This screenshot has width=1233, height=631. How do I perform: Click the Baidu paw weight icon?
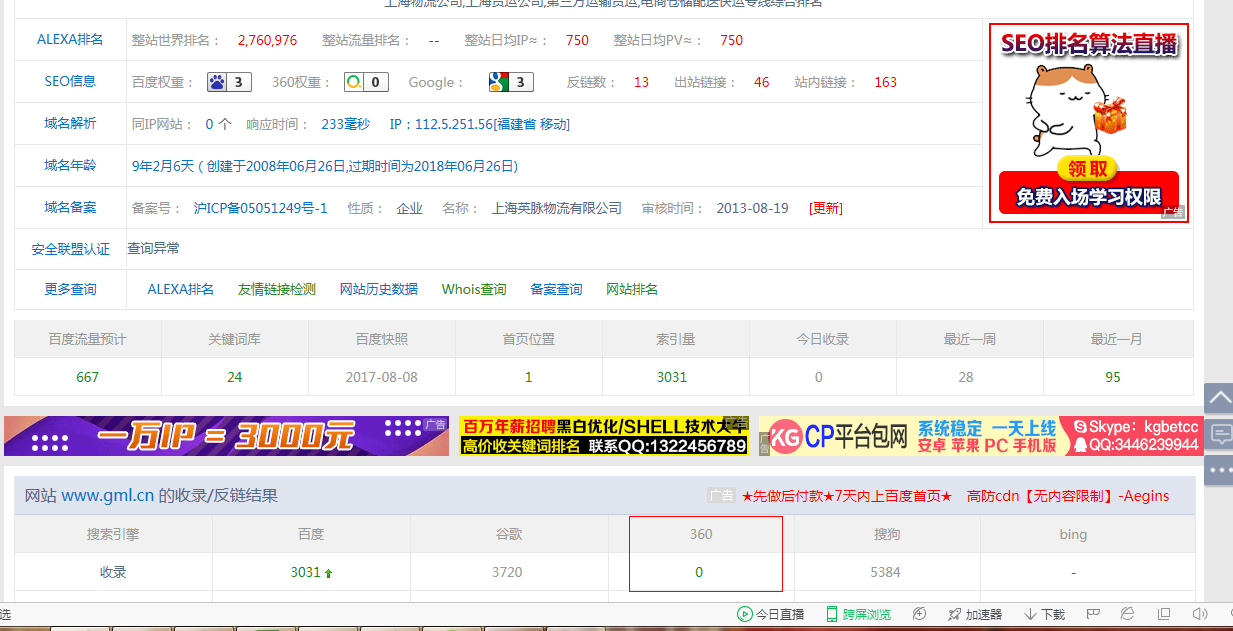[x=229, y=82]
